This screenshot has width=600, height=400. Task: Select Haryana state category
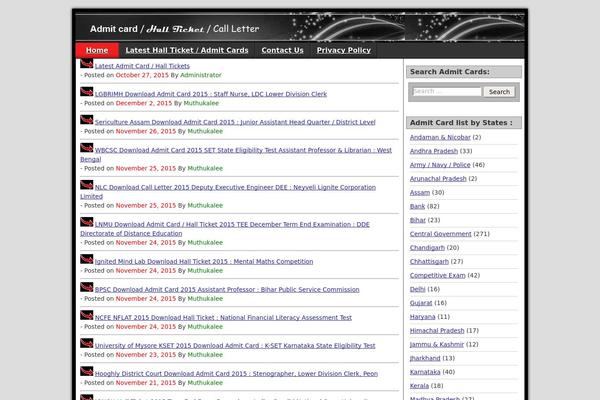pos(422,316)
